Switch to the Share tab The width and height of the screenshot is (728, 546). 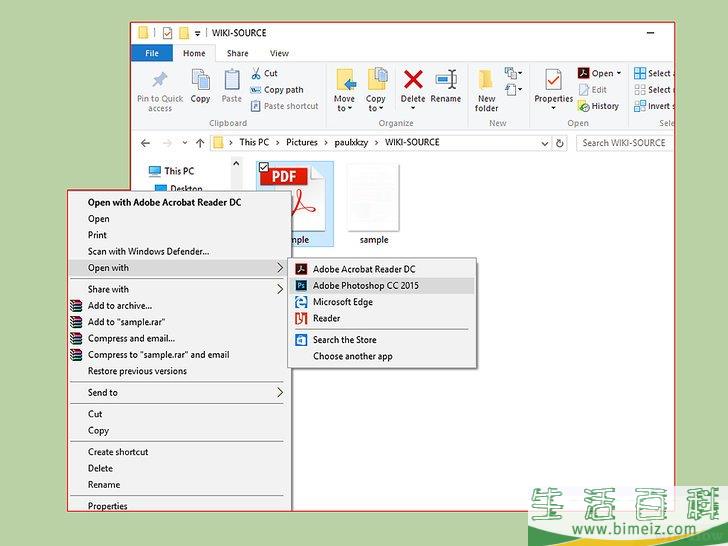tap(237, 53)
